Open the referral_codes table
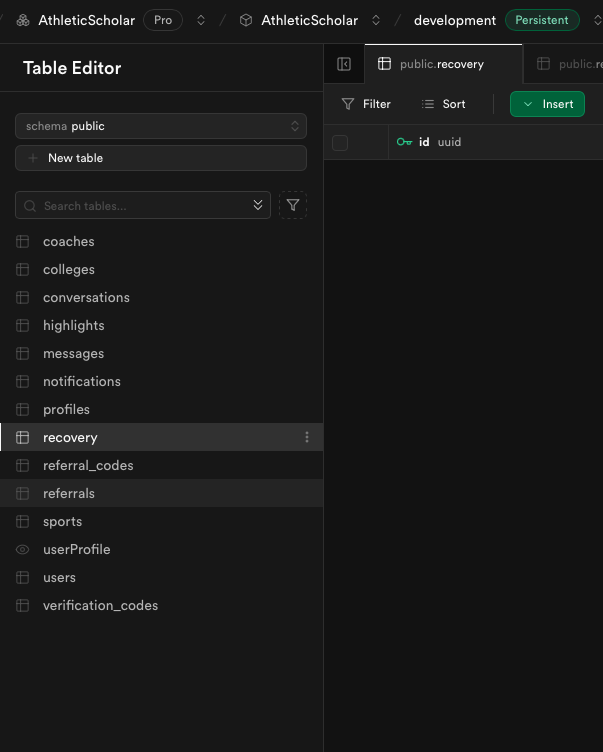This screenshot has width=603, height=752. pos(88,465)
